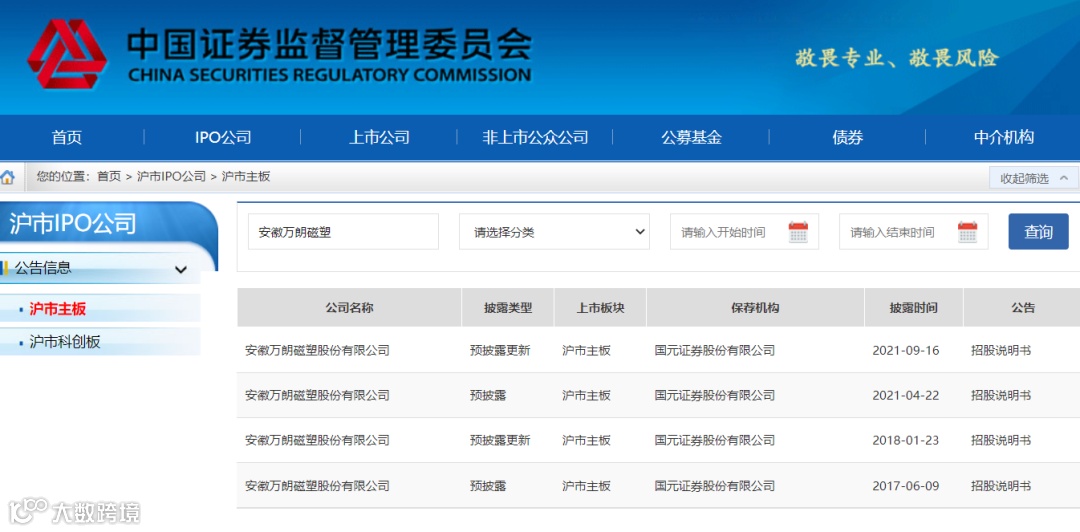Click 预披露 in the 2021-04-22 row

(x=488, y=395)
